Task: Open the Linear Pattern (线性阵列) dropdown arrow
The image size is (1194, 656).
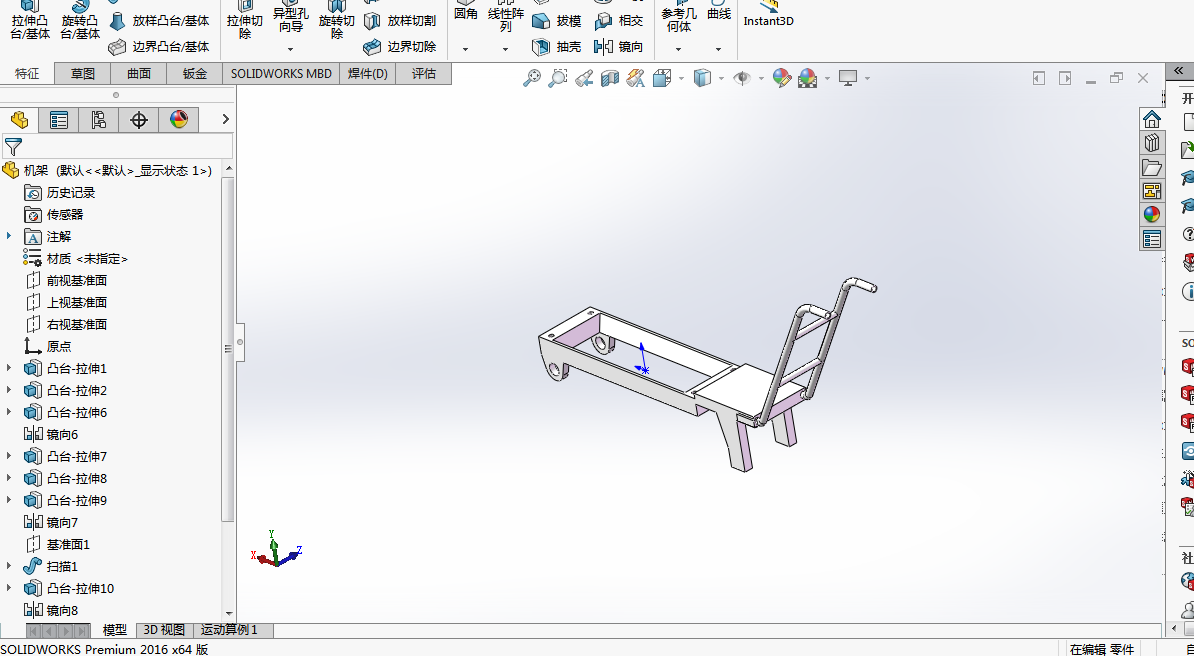Action: coord(505,50)
